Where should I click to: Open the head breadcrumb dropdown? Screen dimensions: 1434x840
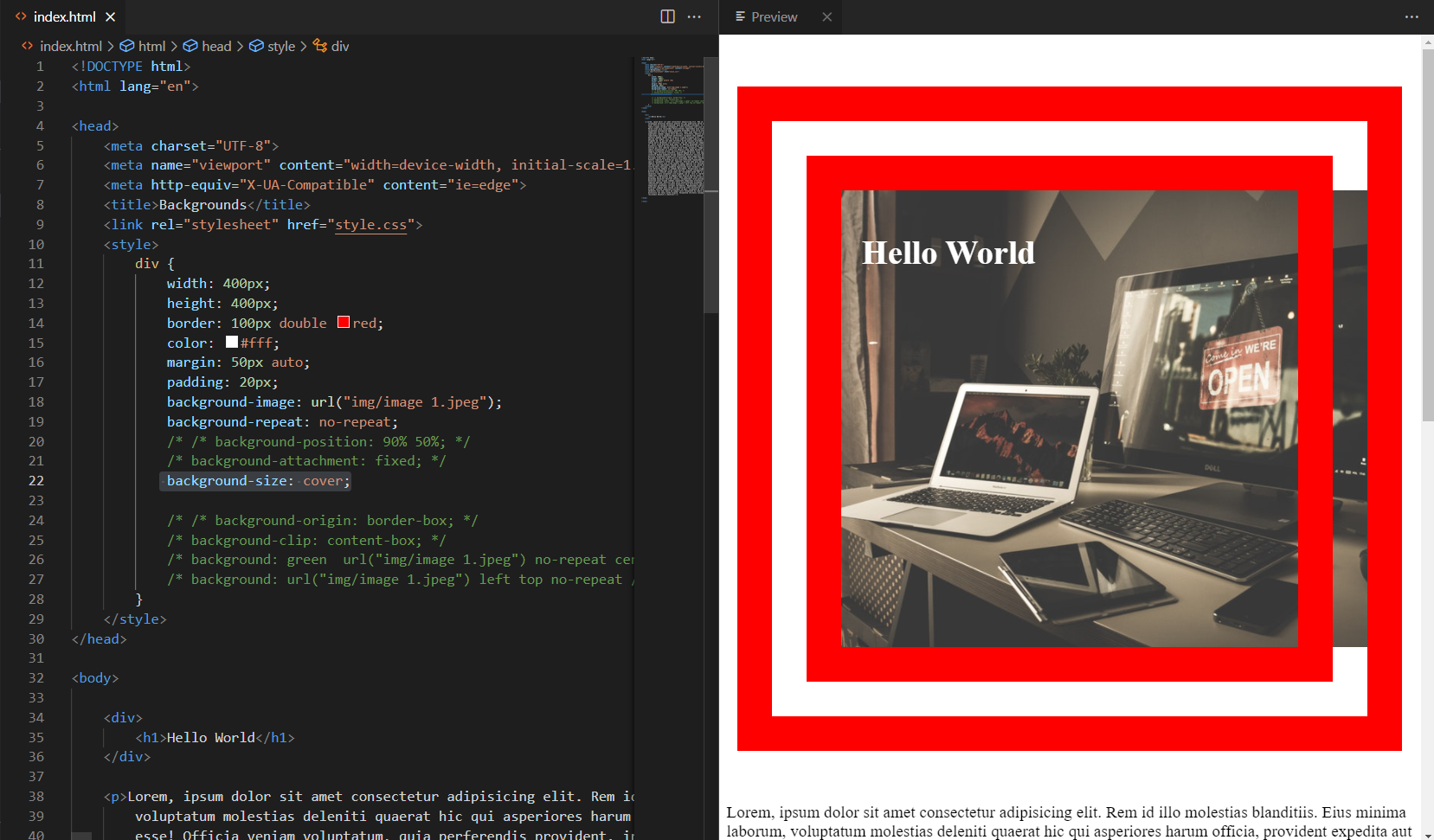215,46
